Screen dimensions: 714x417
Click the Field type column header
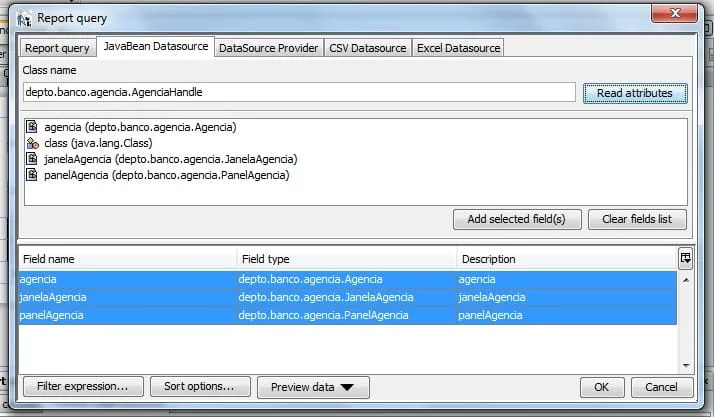click(347, 259)
